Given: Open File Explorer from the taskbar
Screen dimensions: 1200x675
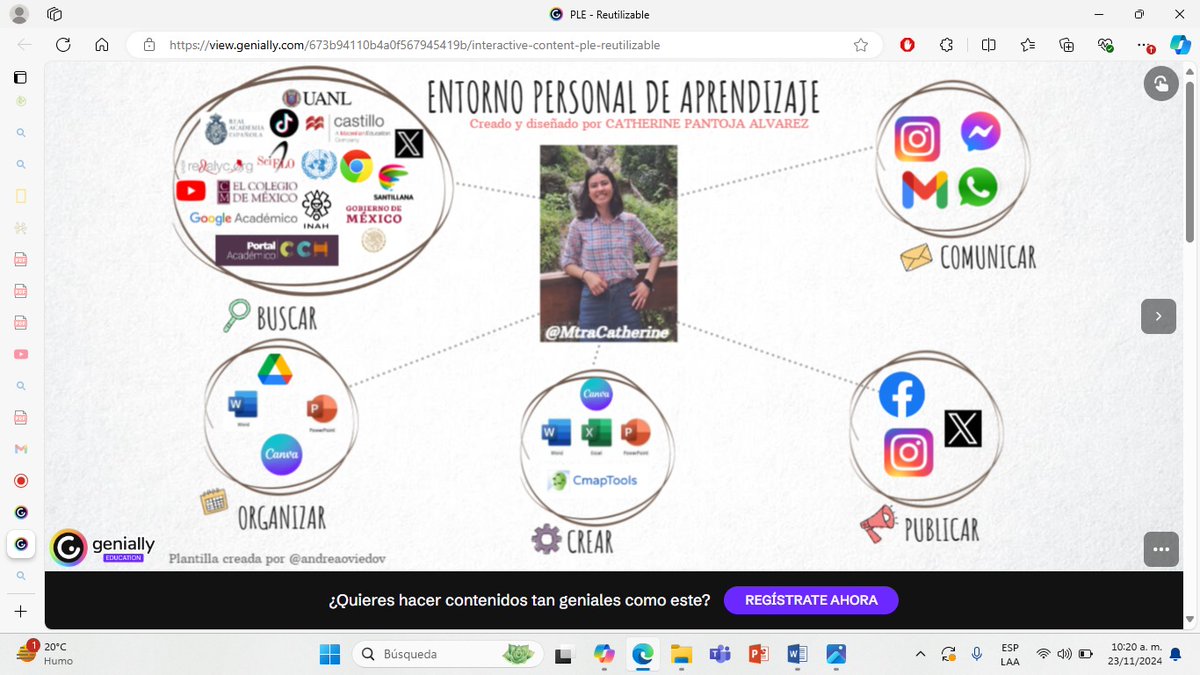Looking at the screenshot, I should coord(681,654).
